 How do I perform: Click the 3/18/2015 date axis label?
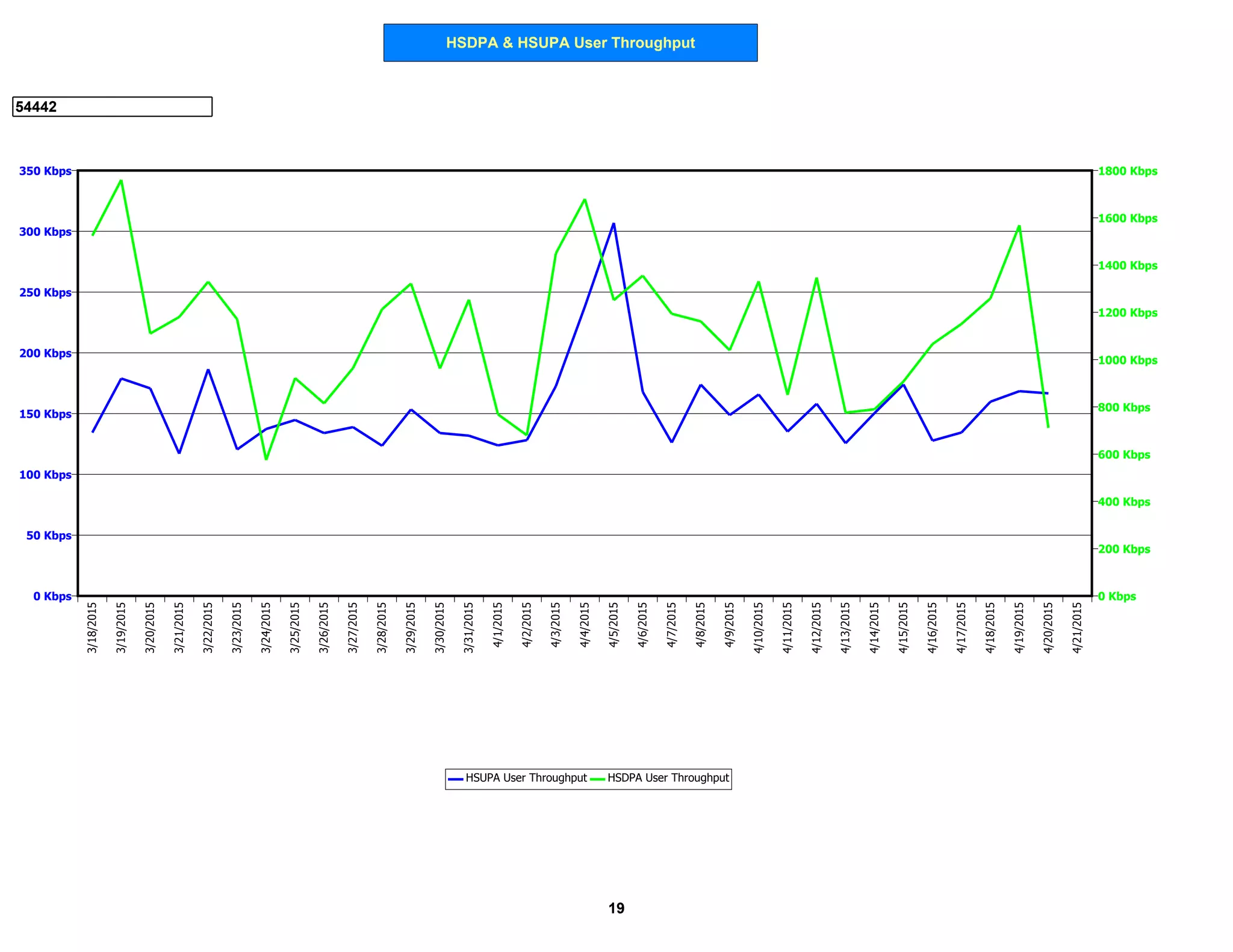92,628
